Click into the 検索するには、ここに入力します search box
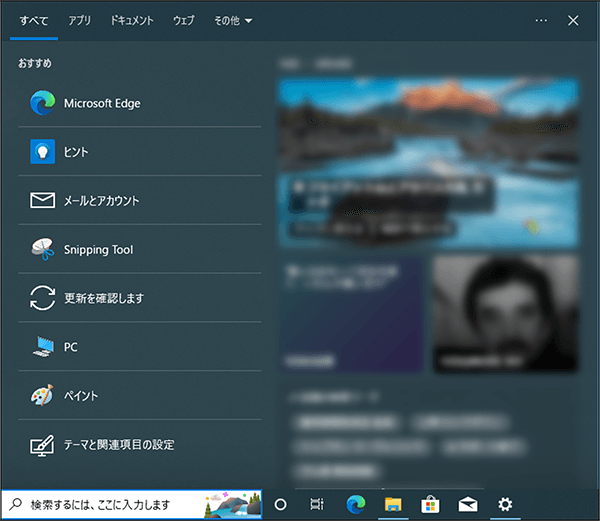This screenshot has width=600, height=521. pyautogui.click(x=132, y=505)
